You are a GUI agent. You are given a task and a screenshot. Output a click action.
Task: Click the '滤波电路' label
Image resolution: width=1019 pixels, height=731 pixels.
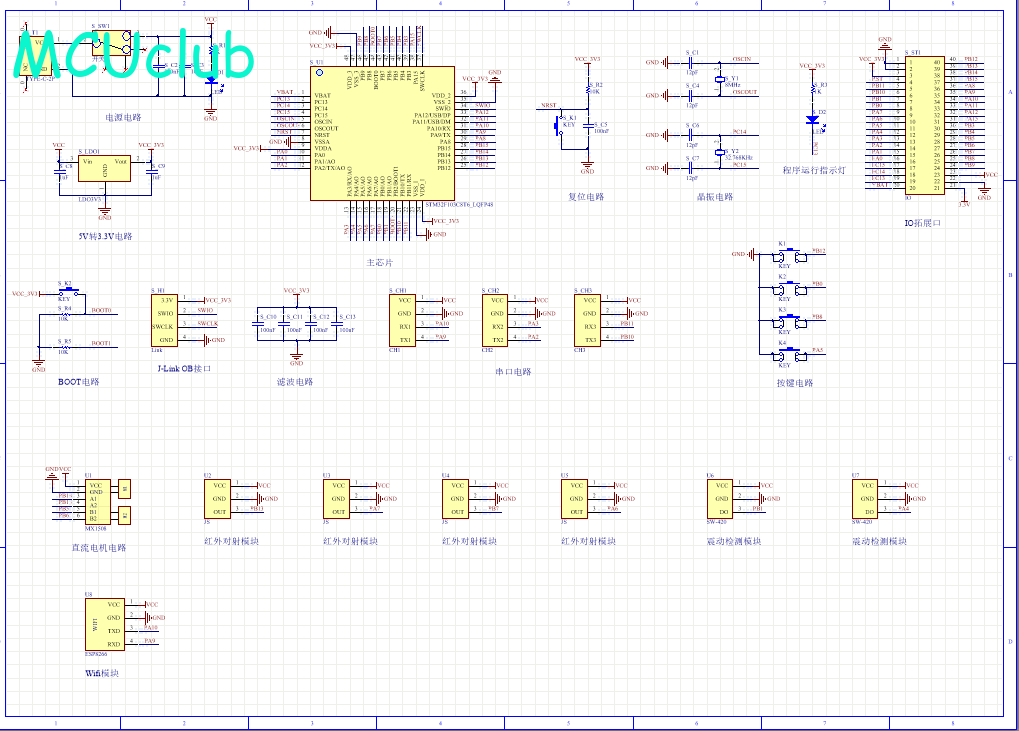click(x=295, y=382)
